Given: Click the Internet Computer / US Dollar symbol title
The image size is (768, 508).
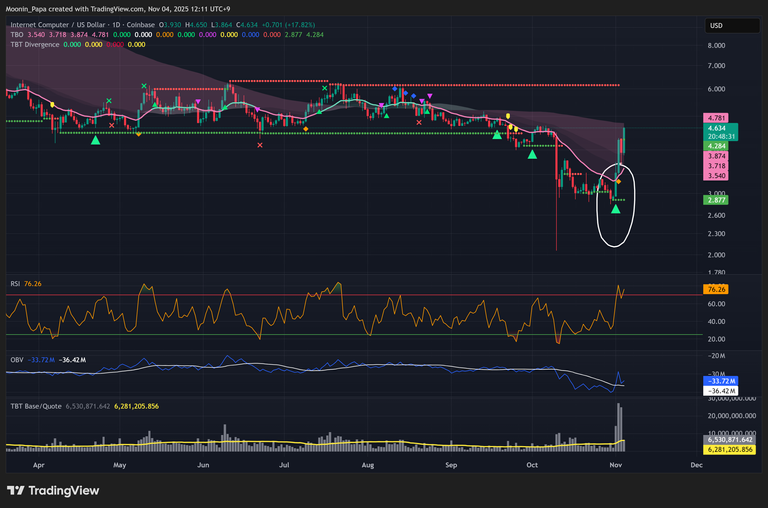Looking at the screenshot, I should [x=58, y=25].
